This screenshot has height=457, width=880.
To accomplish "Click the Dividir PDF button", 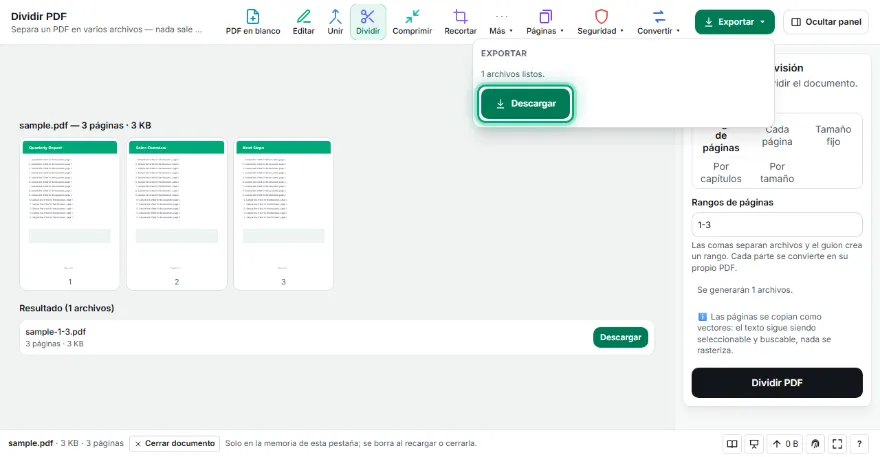I will pyautogui.click(x=777, y=383).
